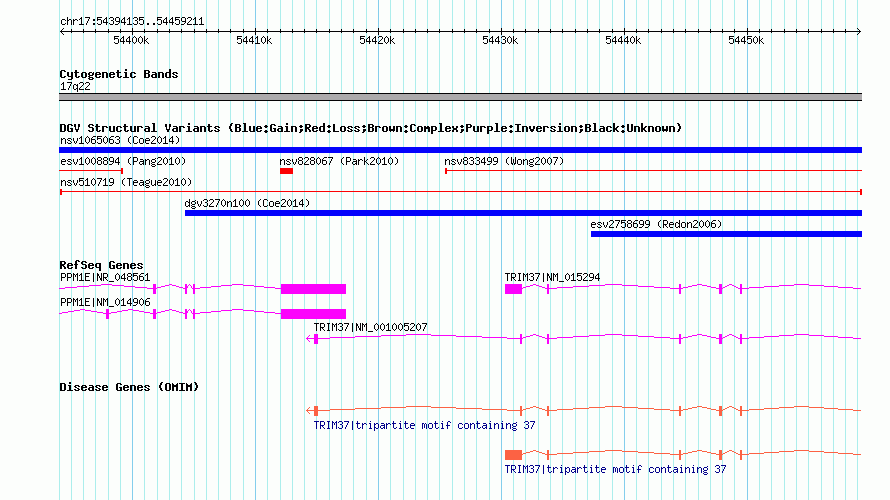Open variant nsv828067 (Park2010) label
The height and width of the screenshot is (500, 890).
[x=339, y=161]
